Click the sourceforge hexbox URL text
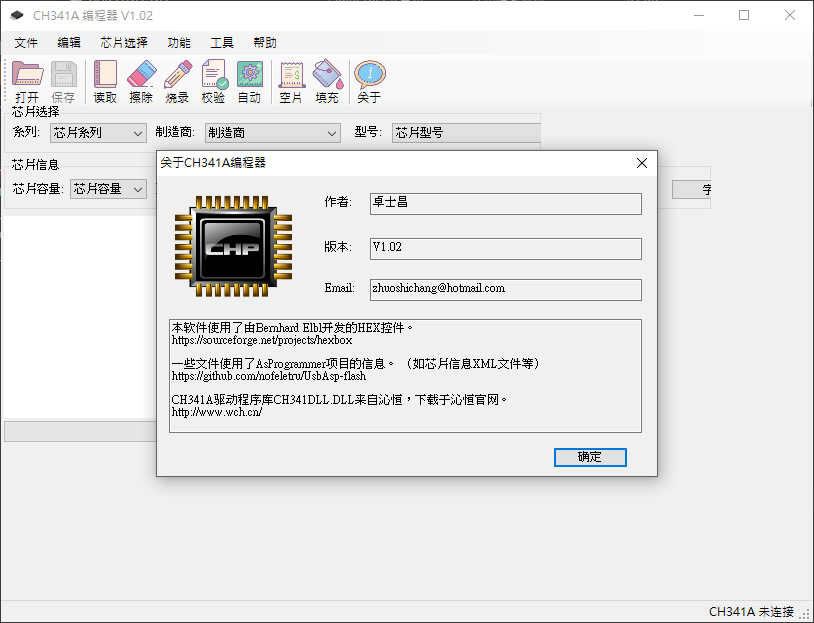This screenshot has width=814, height=623. [262, 341]
